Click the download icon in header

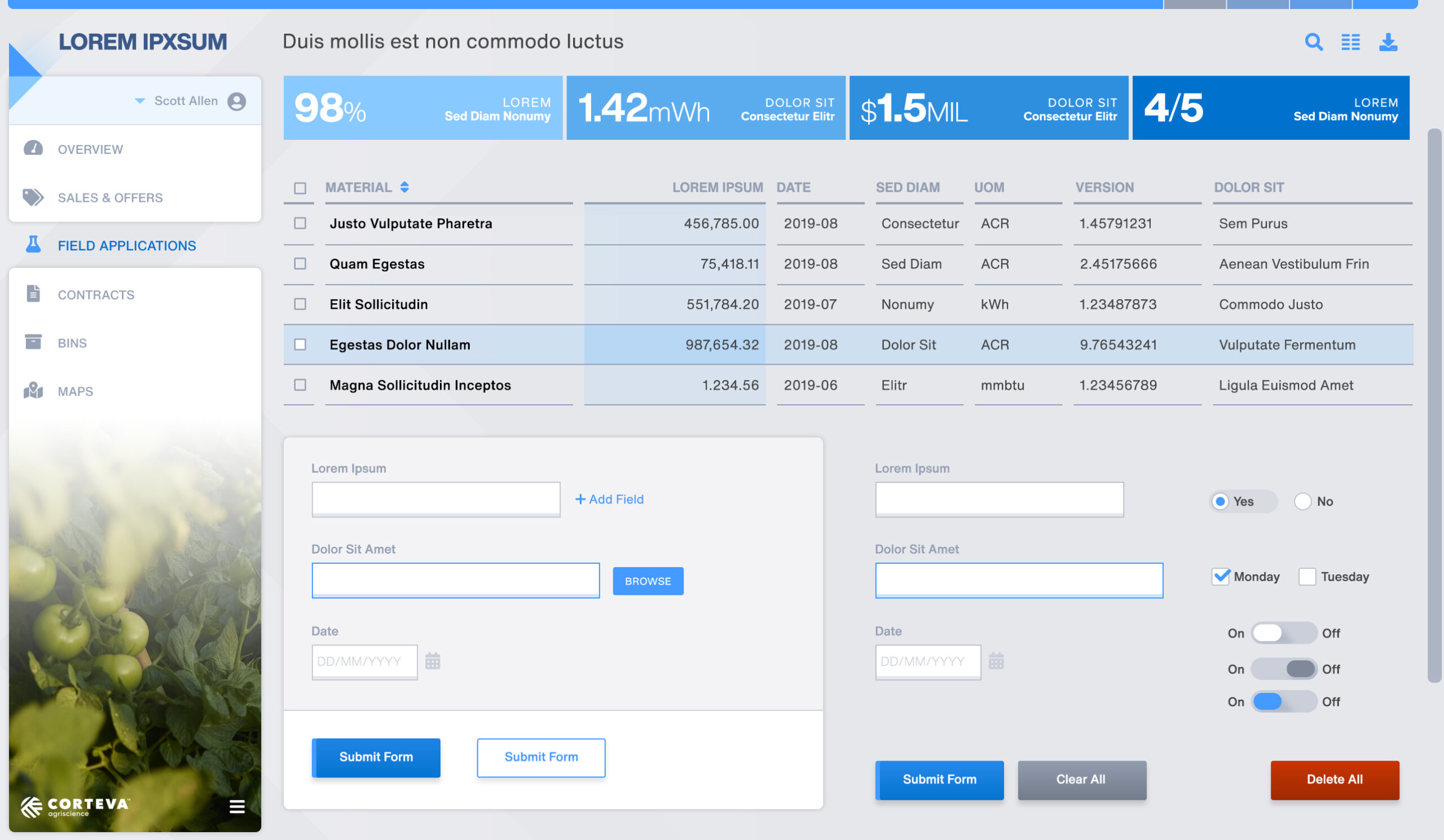click(x=1388, y=42)
